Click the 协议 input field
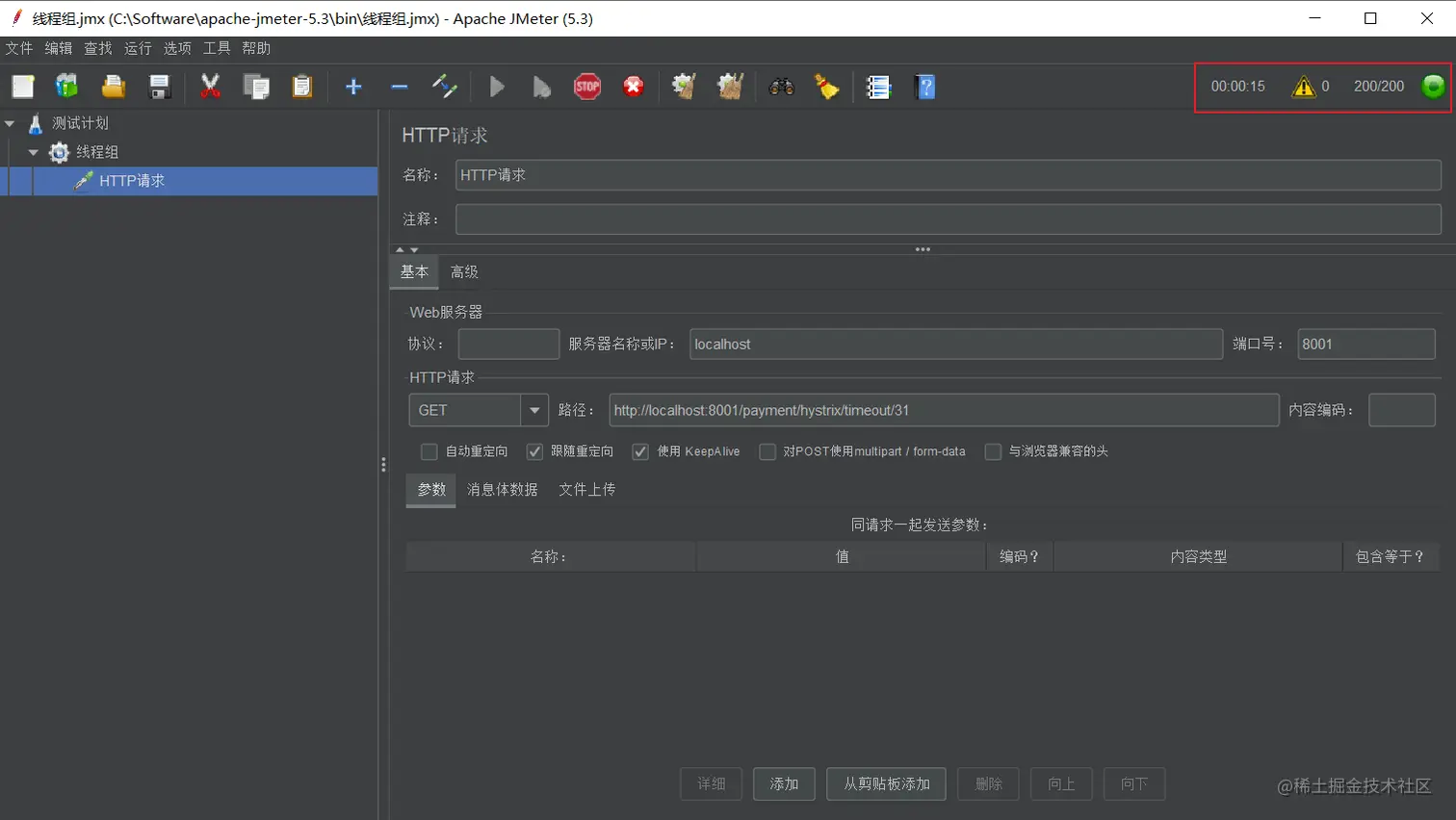1456x820 pixels. 508,345
